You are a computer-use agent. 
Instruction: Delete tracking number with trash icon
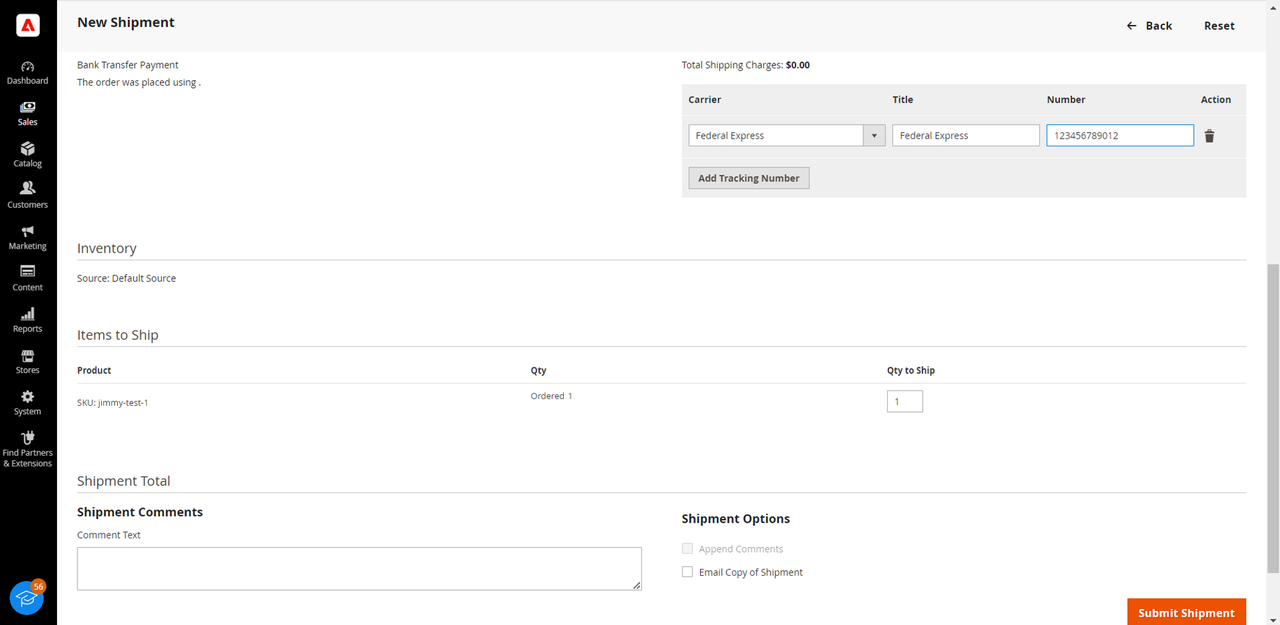coord(1209,136)
